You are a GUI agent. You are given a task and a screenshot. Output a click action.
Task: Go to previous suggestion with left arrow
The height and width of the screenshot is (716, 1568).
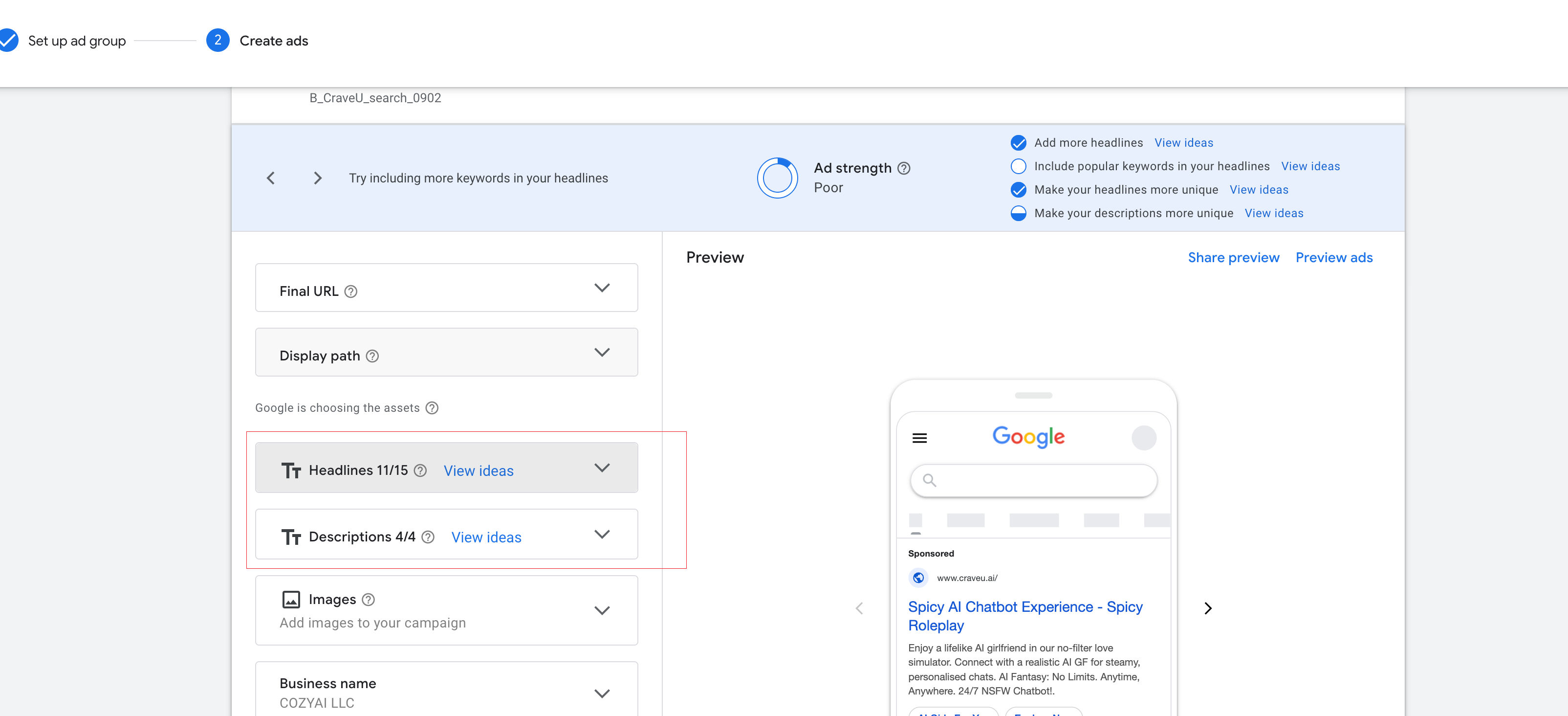pyautogui.click(x=271, y=178)
